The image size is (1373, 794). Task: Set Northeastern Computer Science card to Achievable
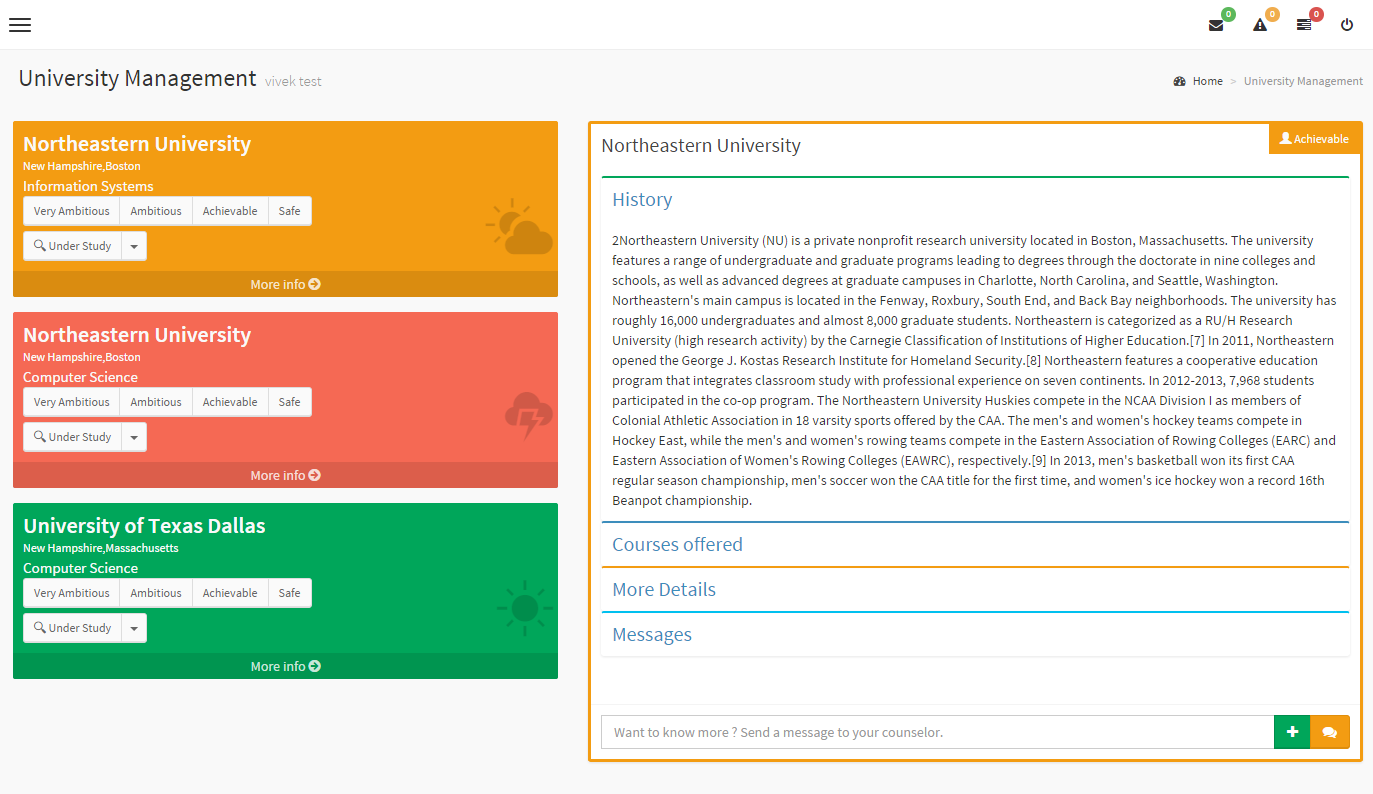pos(230,402)
